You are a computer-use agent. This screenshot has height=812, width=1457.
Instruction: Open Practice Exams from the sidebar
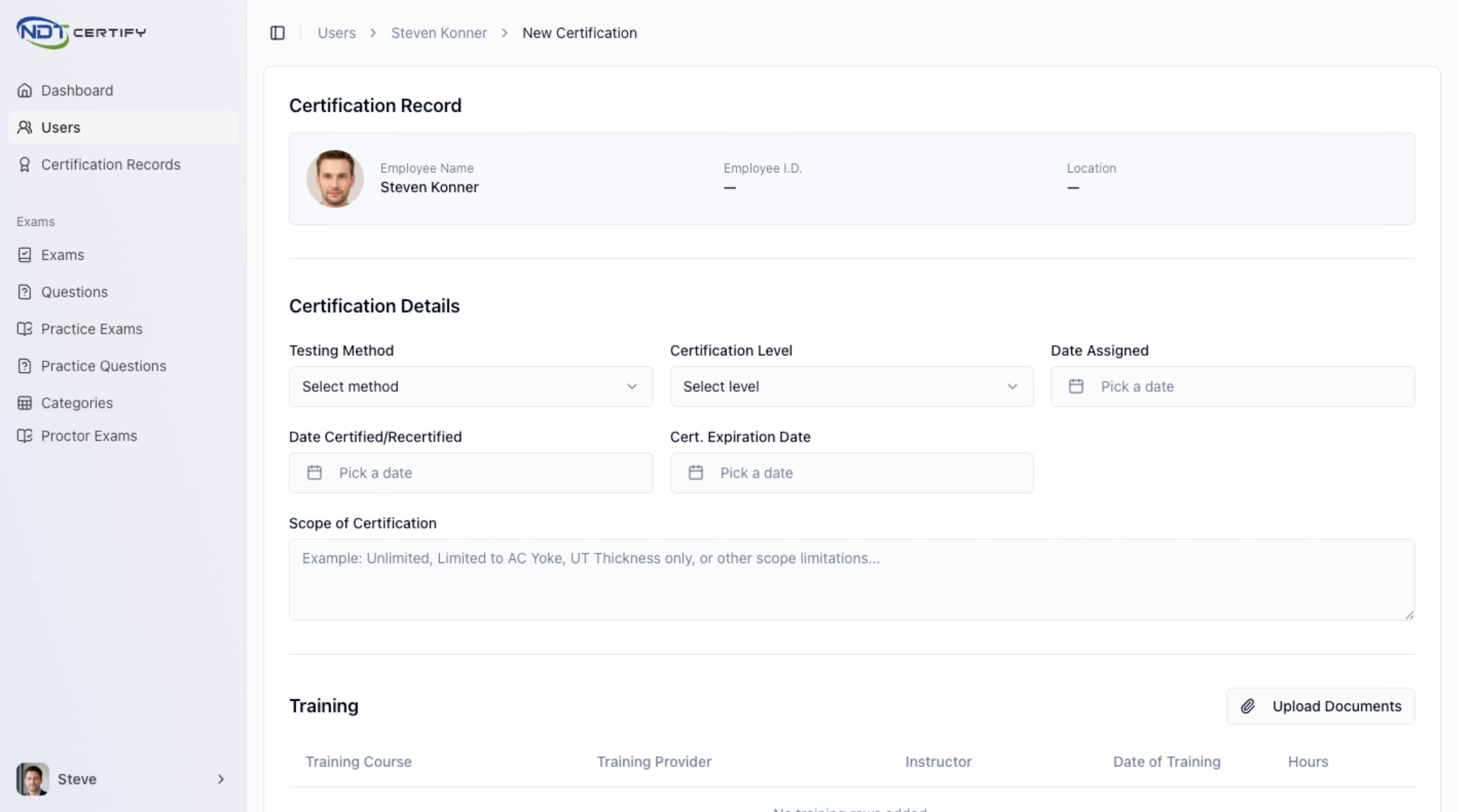click(x=123, y=329)
